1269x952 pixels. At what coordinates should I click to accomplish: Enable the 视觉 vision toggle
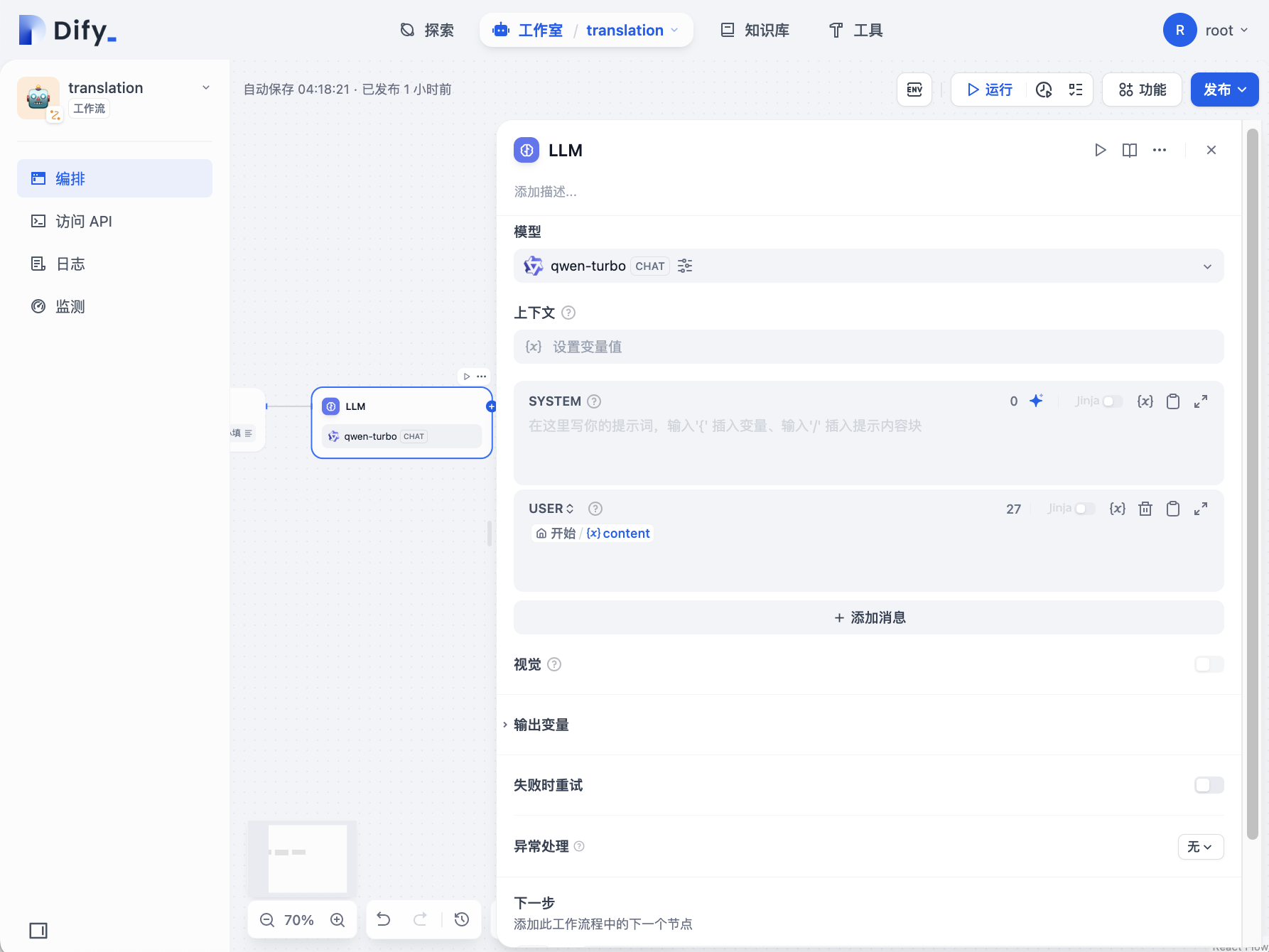[1208, 664]
